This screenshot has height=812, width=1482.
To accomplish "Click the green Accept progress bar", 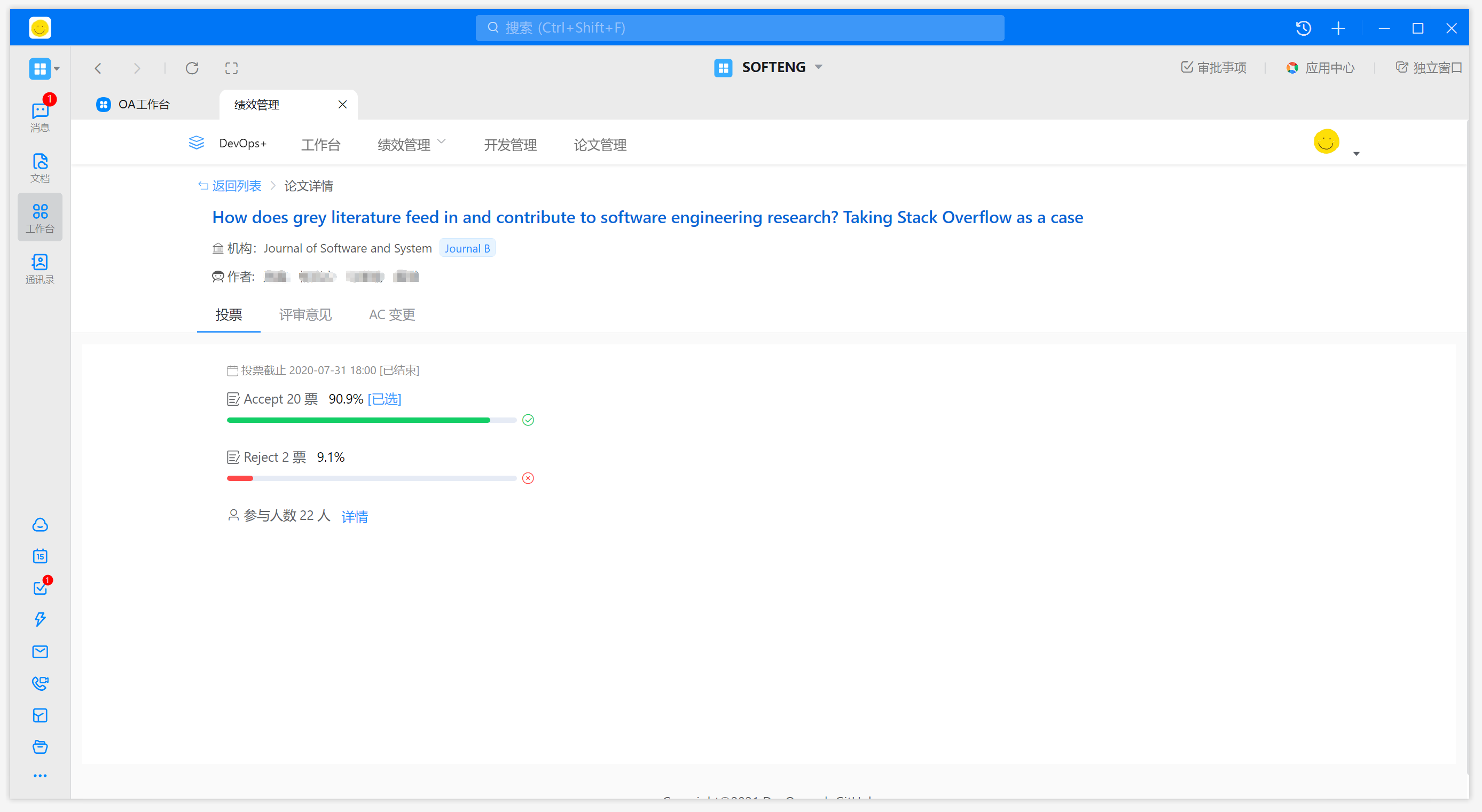I will pos(358,420).
